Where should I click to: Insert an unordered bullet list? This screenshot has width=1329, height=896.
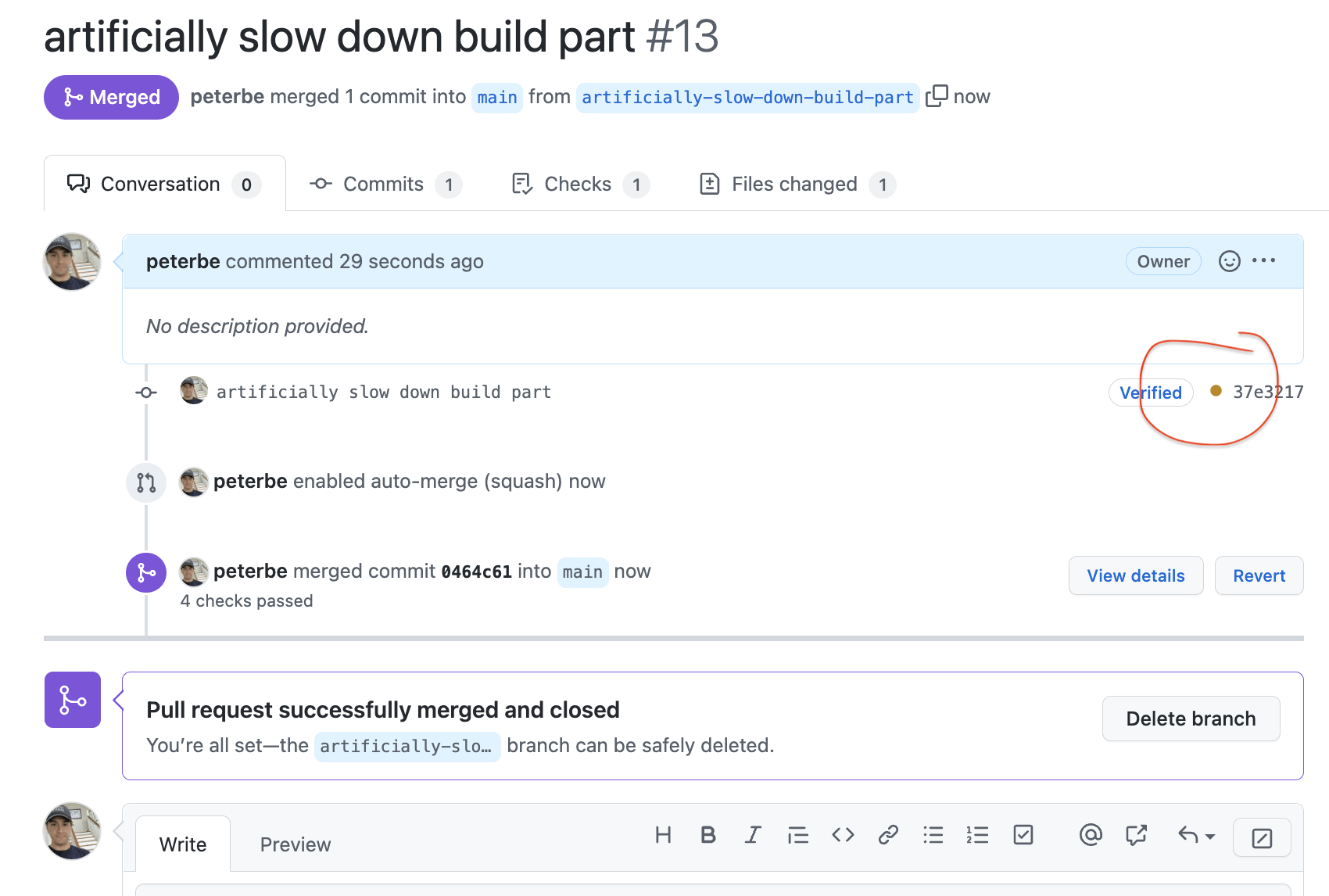[933, 835]
